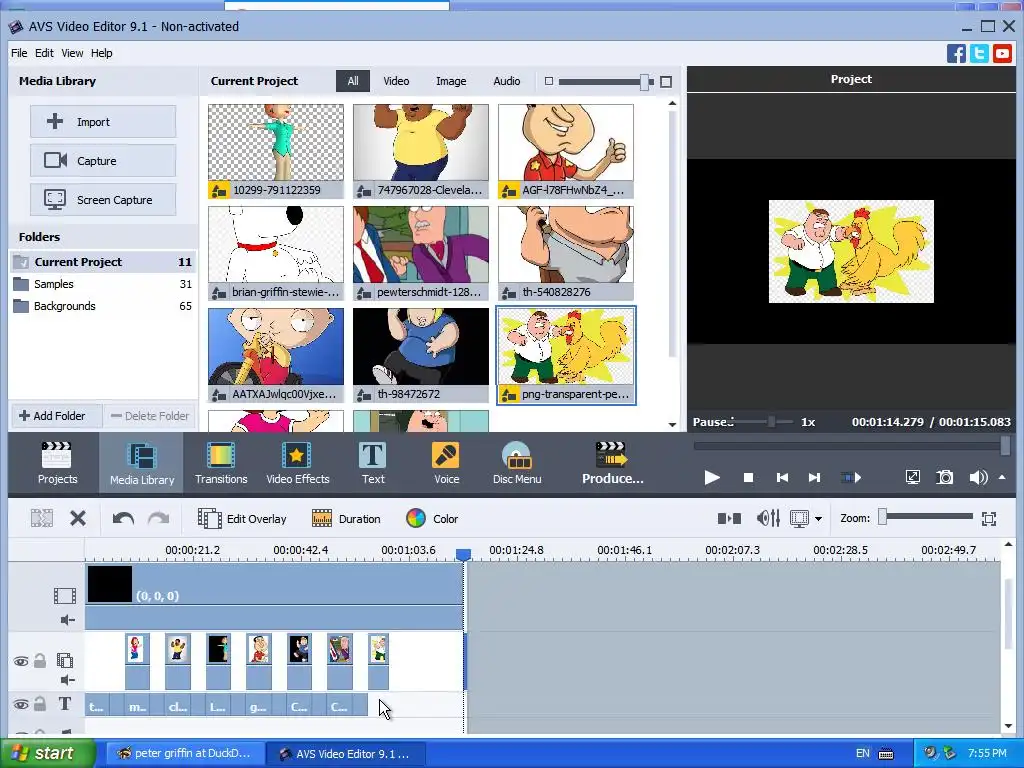Select the Media Library toolbar icon

click(142, 463)
